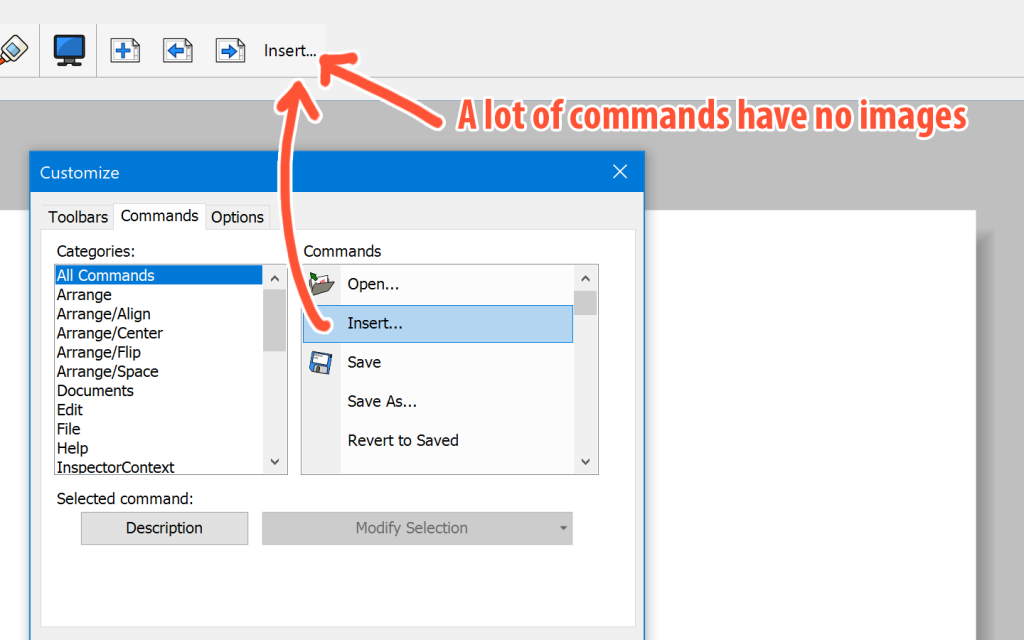Select the Documents category
This screenshot has width=1024, height=640.
95,391
